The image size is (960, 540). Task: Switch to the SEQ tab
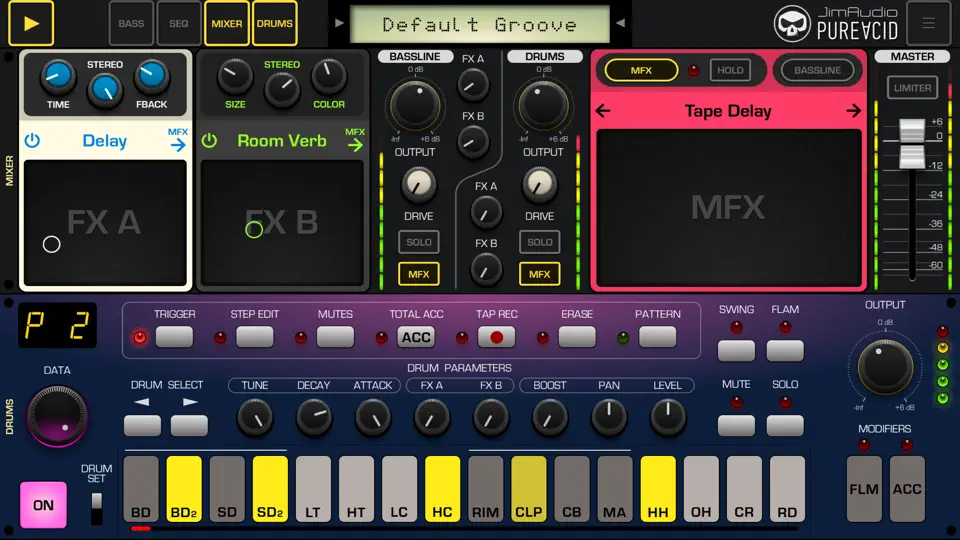tap(179, 23)
